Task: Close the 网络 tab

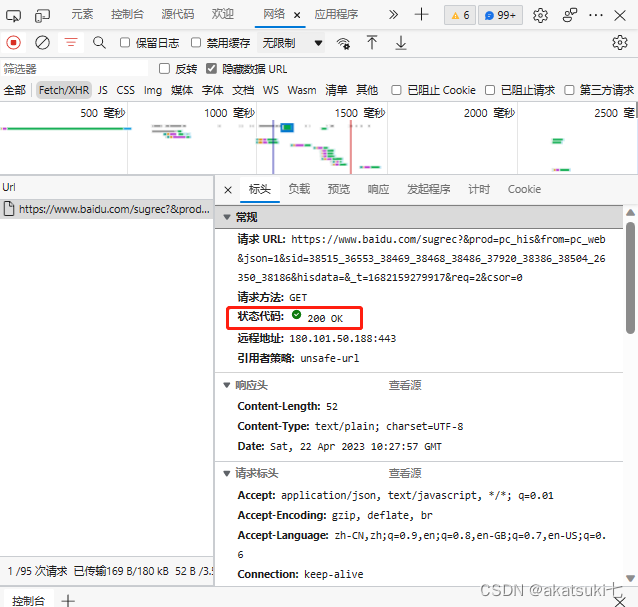Action: [297, 15]
